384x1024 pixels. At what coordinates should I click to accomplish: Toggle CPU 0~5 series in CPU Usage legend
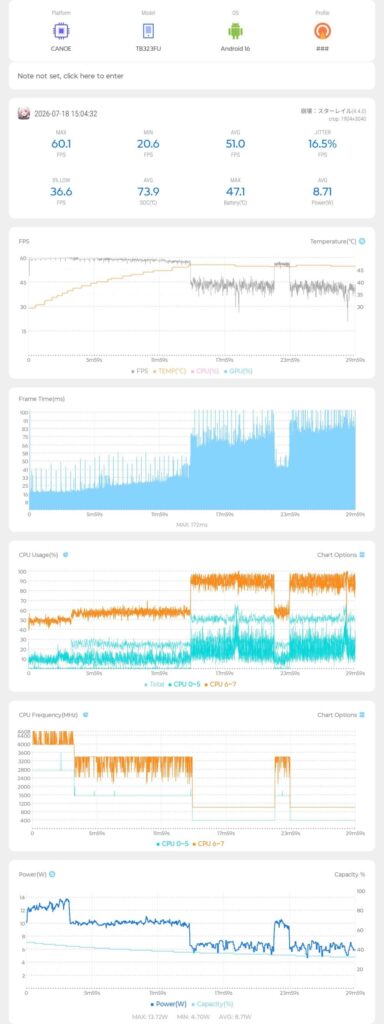coord(185,684)
